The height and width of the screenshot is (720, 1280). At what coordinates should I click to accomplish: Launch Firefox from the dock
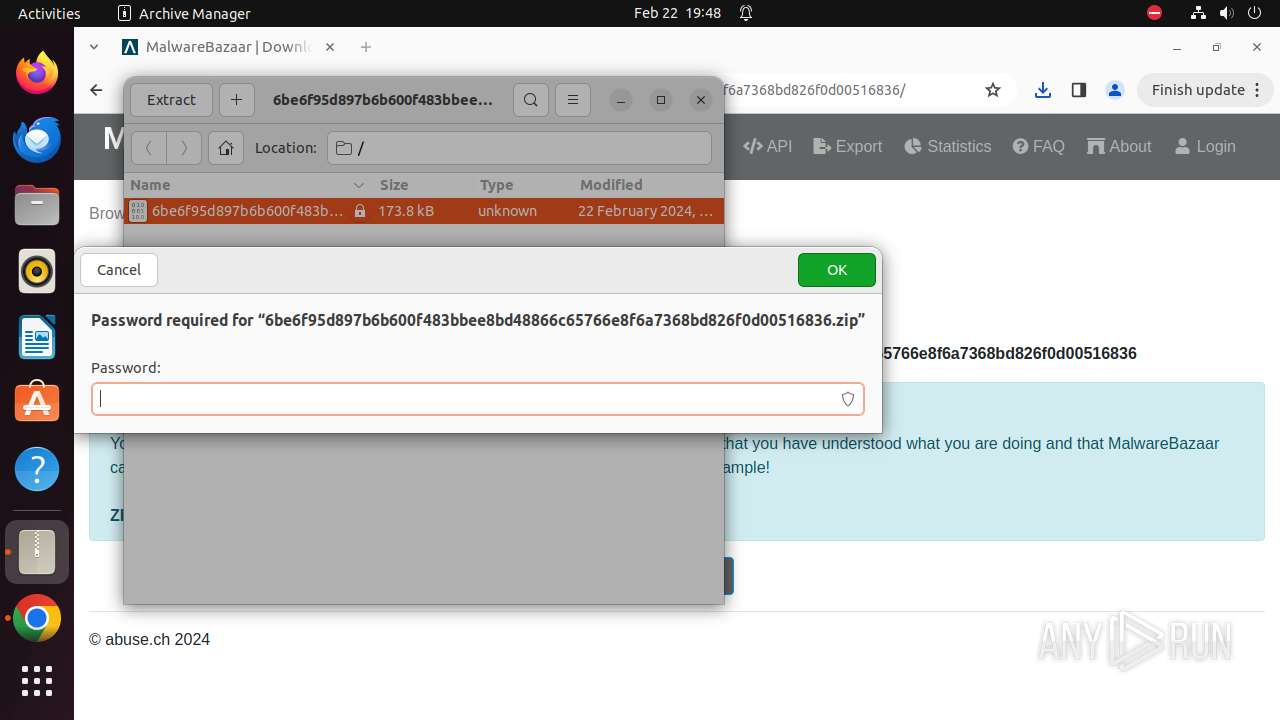point(37,73)
